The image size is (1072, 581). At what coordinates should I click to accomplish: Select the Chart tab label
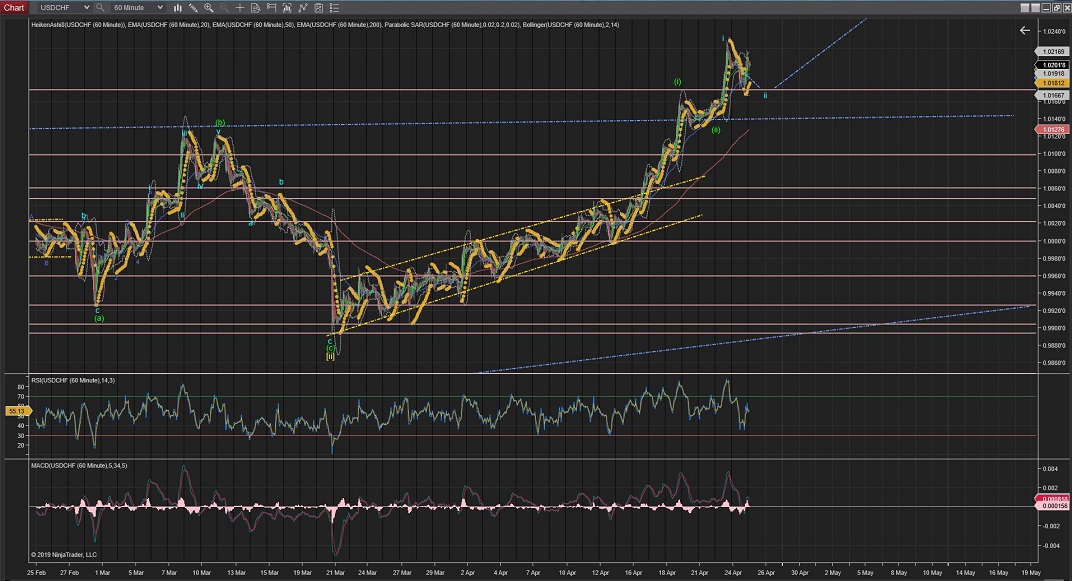pyautogui.click(x=14, y=8)
